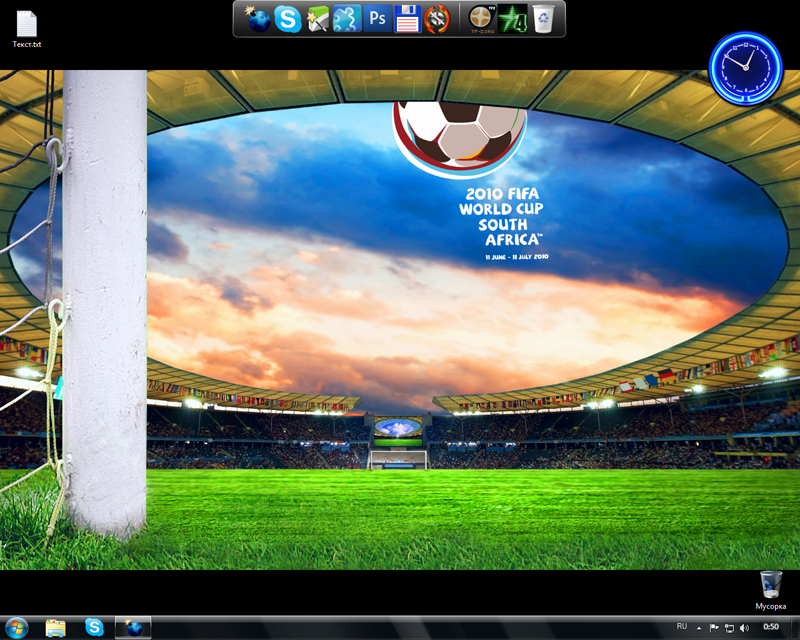Click the floppy disk icon in dock
This screenshot has width=800, height=640.
406,18
